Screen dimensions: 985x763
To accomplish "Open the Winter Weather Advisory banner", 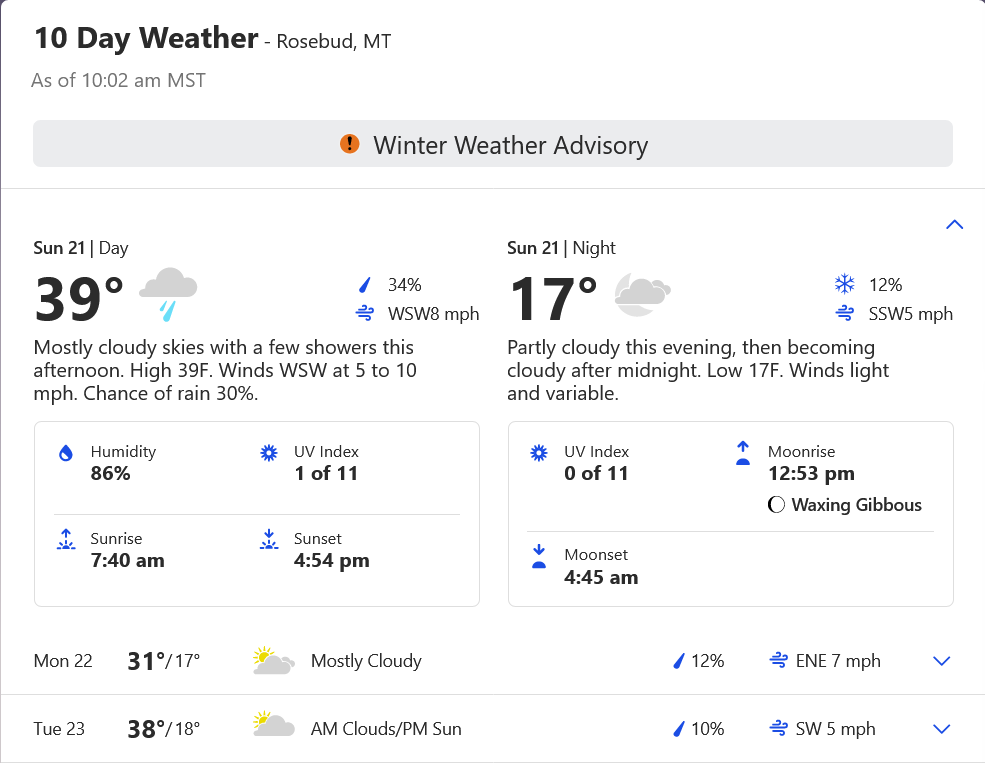I will click(x=493, y=144).
